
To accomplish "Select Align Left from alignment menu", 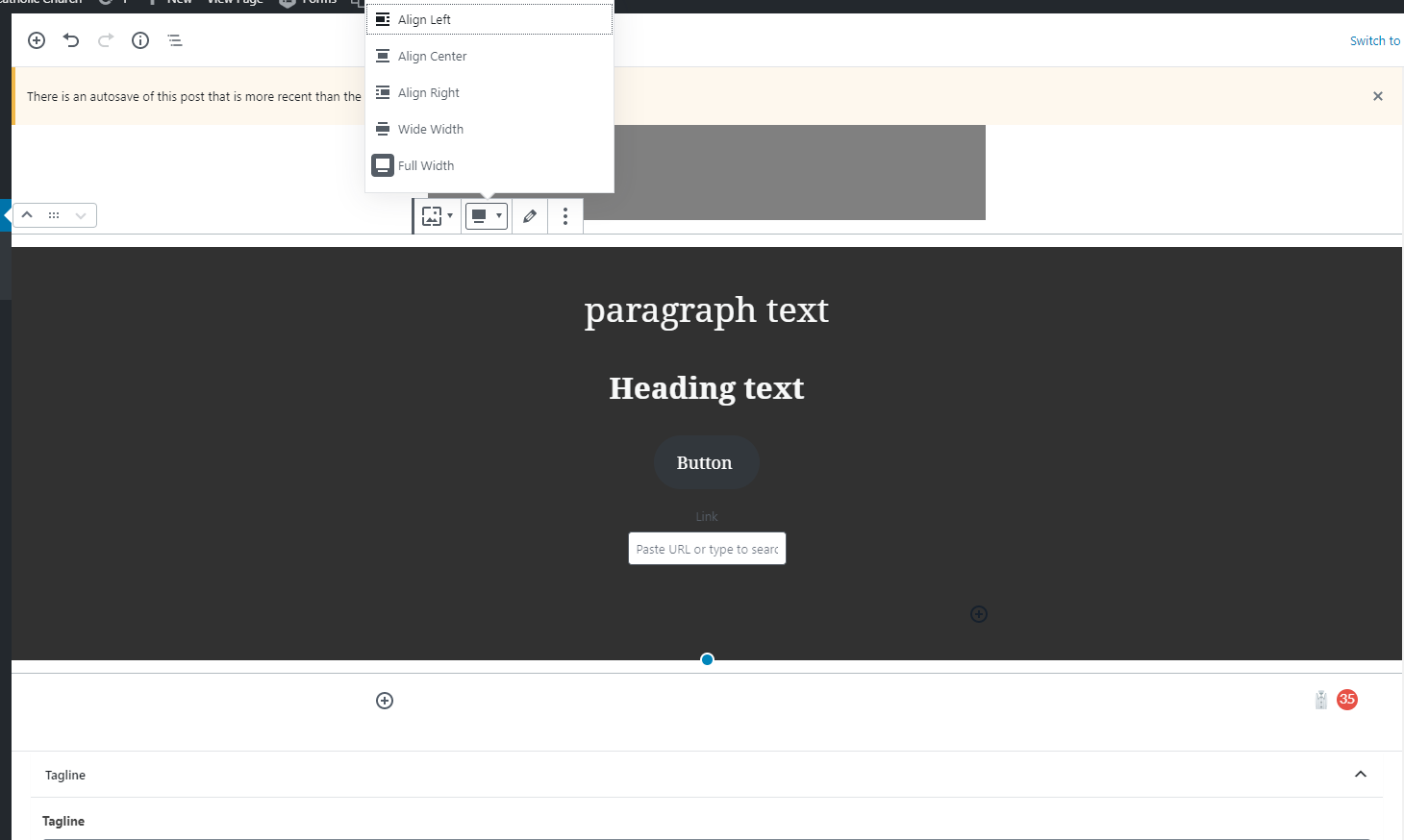I will 424,19.
